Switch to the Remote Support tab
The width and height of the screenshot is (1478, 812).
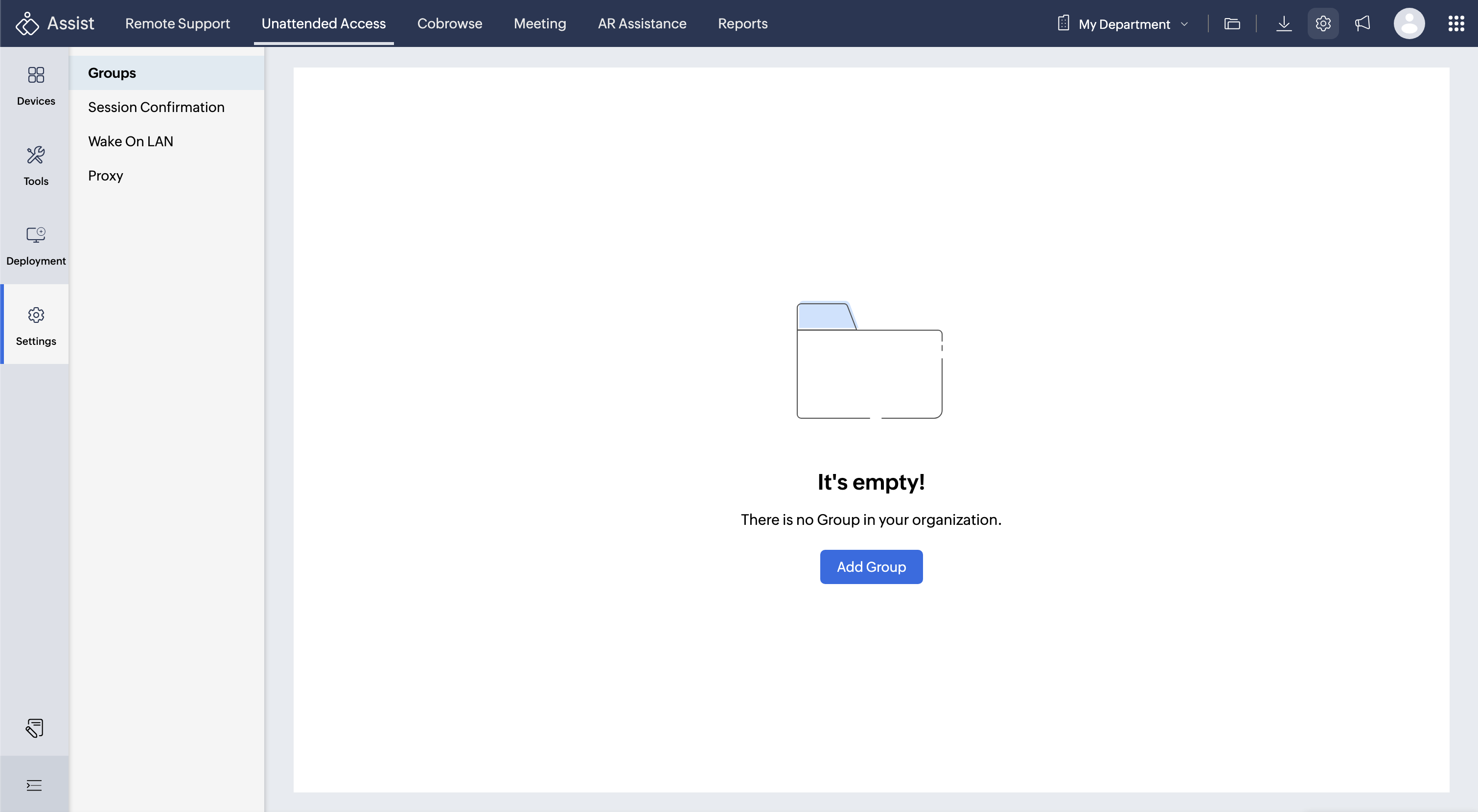[177, 23]
